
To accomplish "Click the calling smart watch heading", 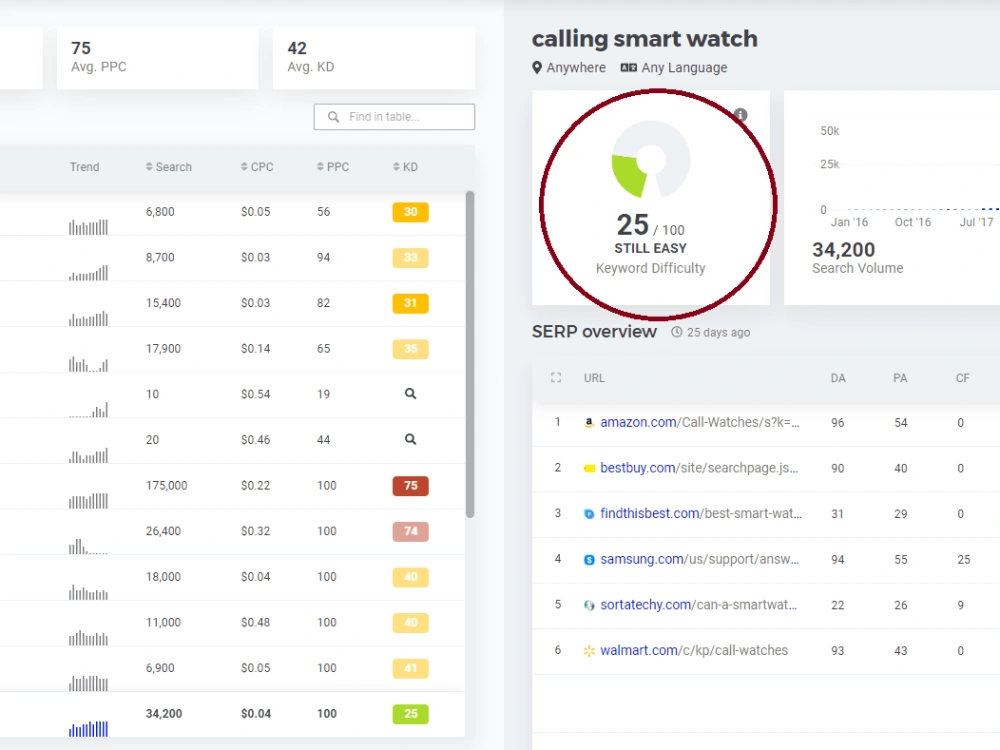I will 645,39.
